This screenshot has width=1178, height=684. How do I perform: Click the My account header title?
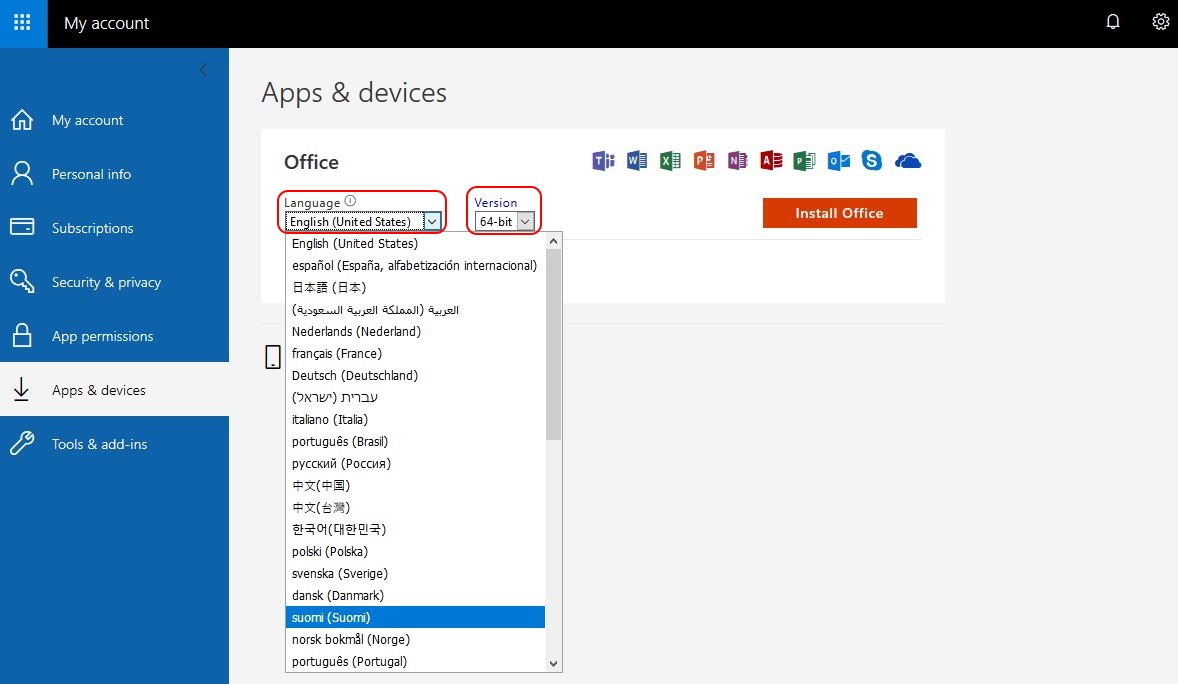pos(107,23)
